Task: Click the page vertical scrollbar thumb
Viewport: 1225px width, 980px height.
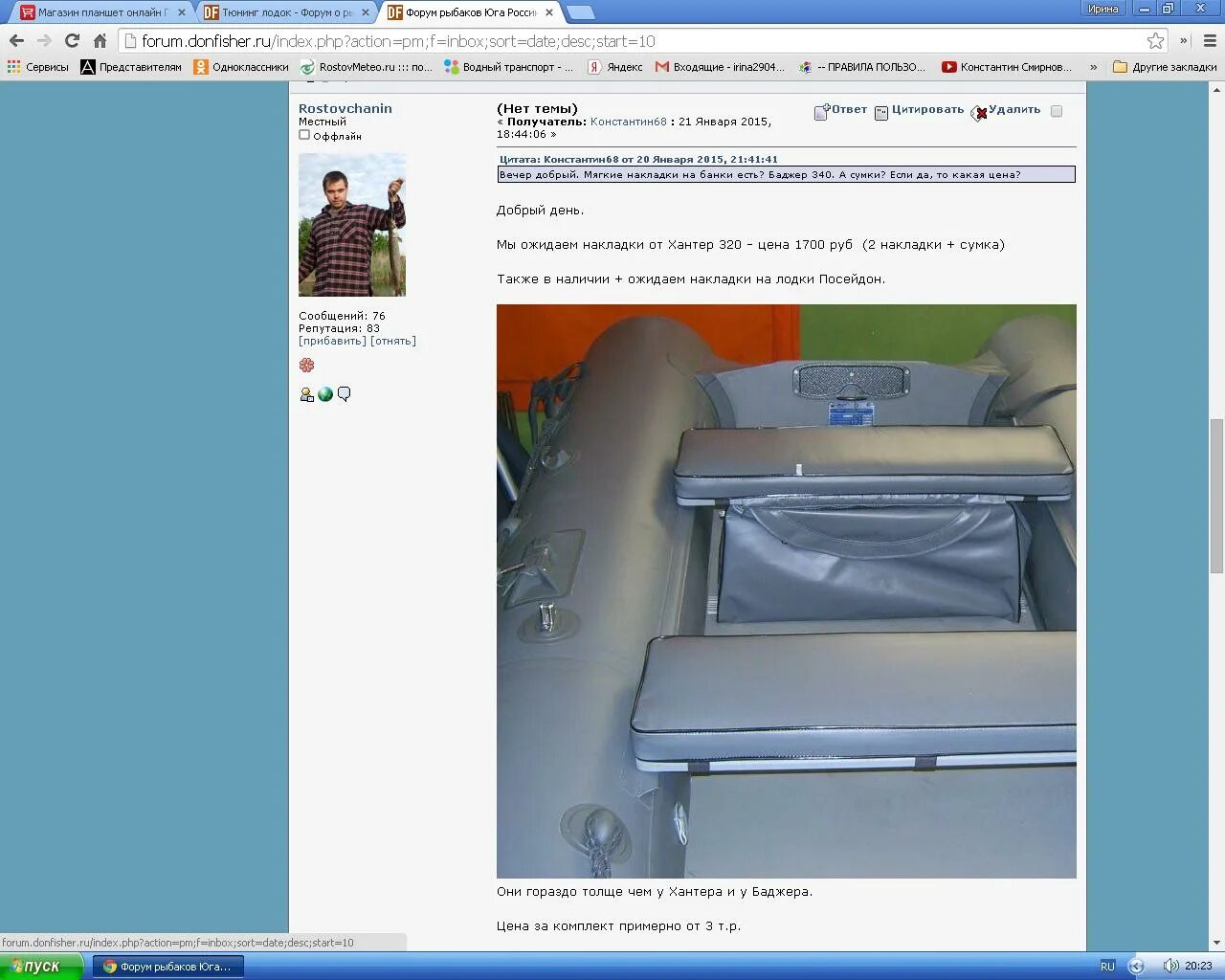Action: click(1216, 495)
